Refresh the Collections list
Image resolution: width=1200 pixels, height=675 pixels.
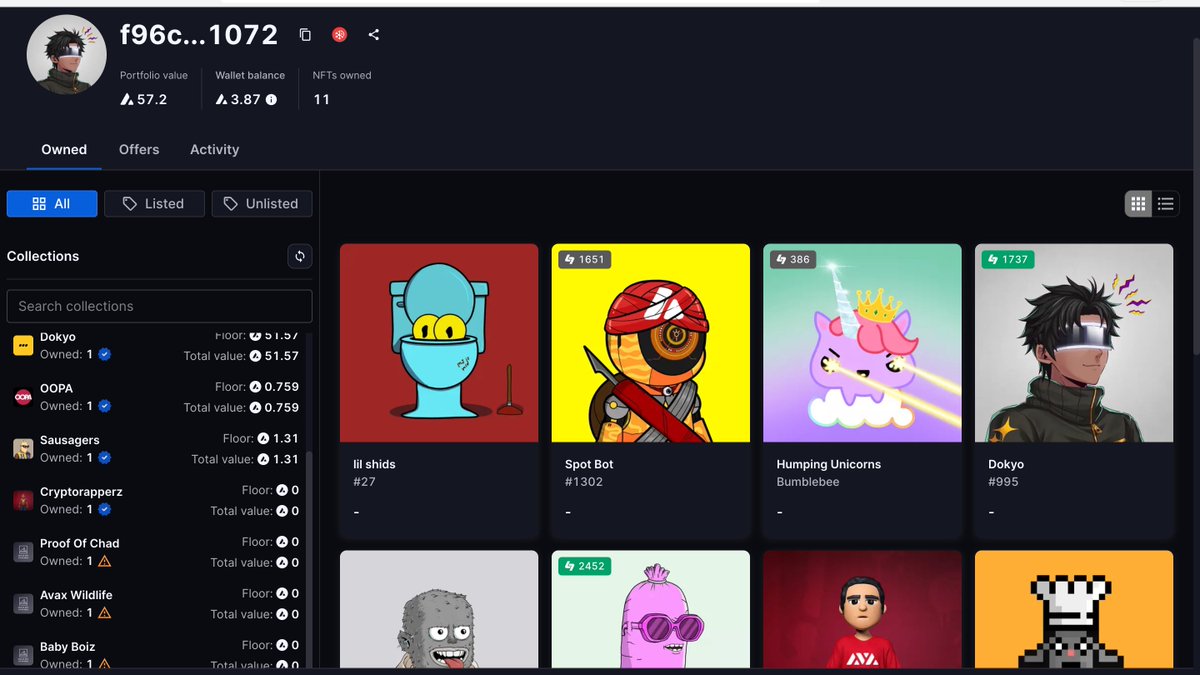point(300,257)
